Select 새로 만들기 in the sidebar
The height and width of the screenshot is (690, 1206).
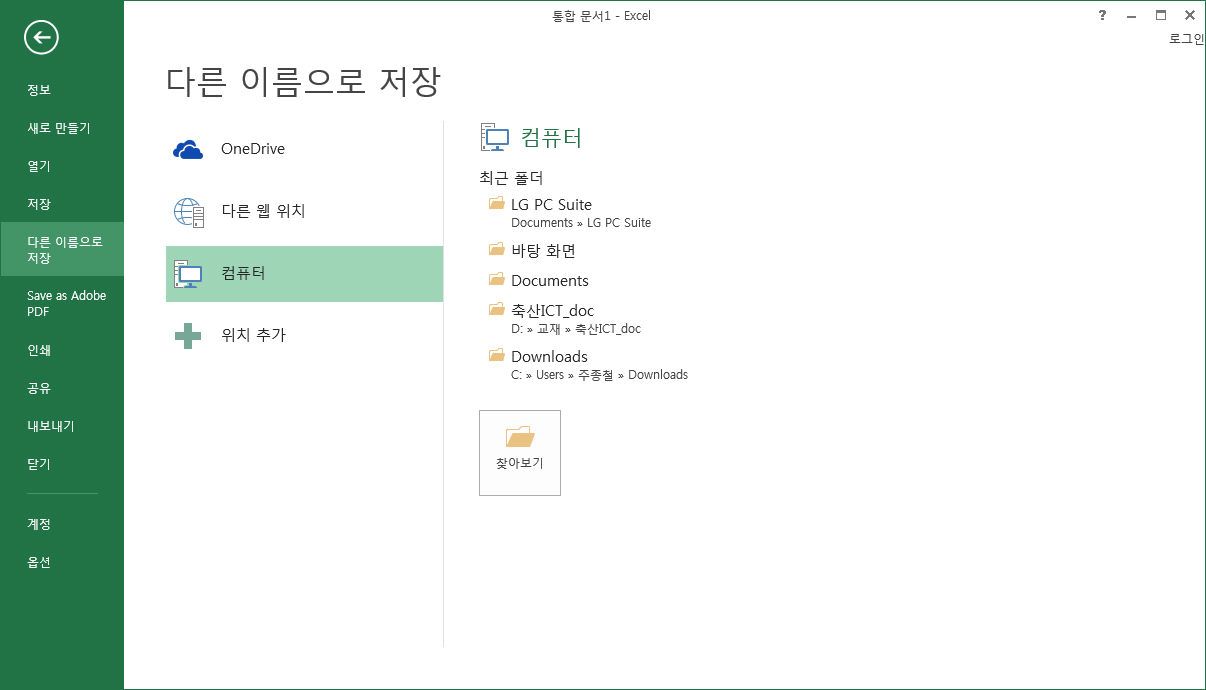coord(62,128)
